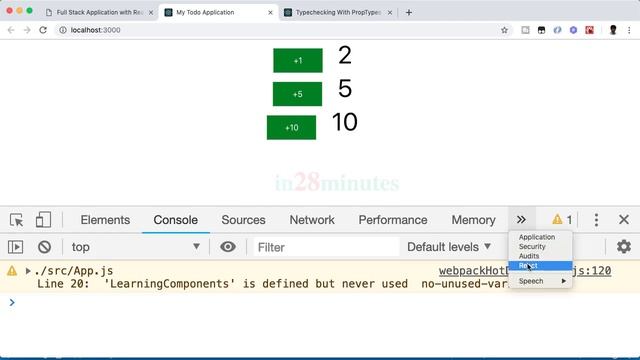Choose React from overflow menu

click(540, 266)
